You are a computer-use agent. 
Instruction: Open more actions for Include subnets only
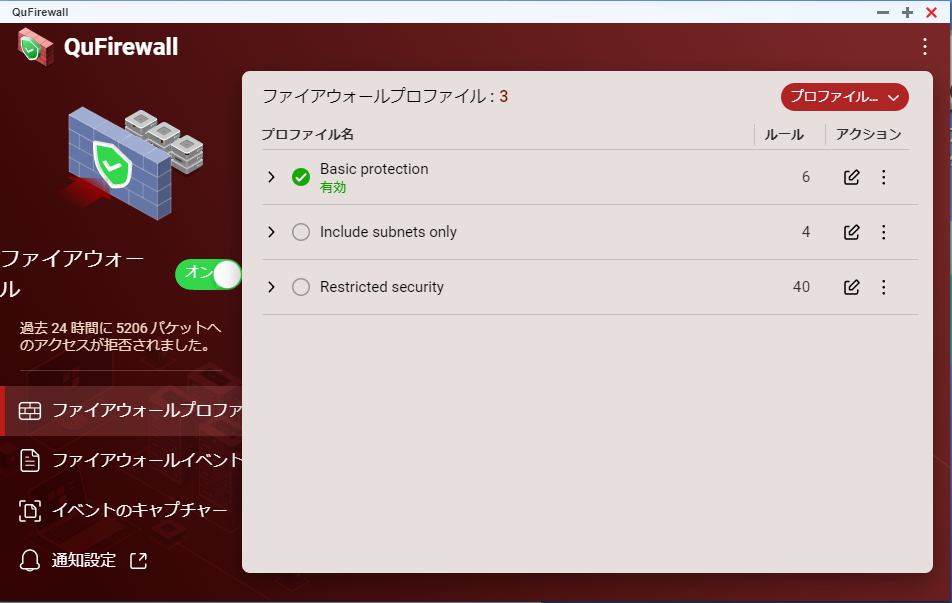tap(884, 232)
